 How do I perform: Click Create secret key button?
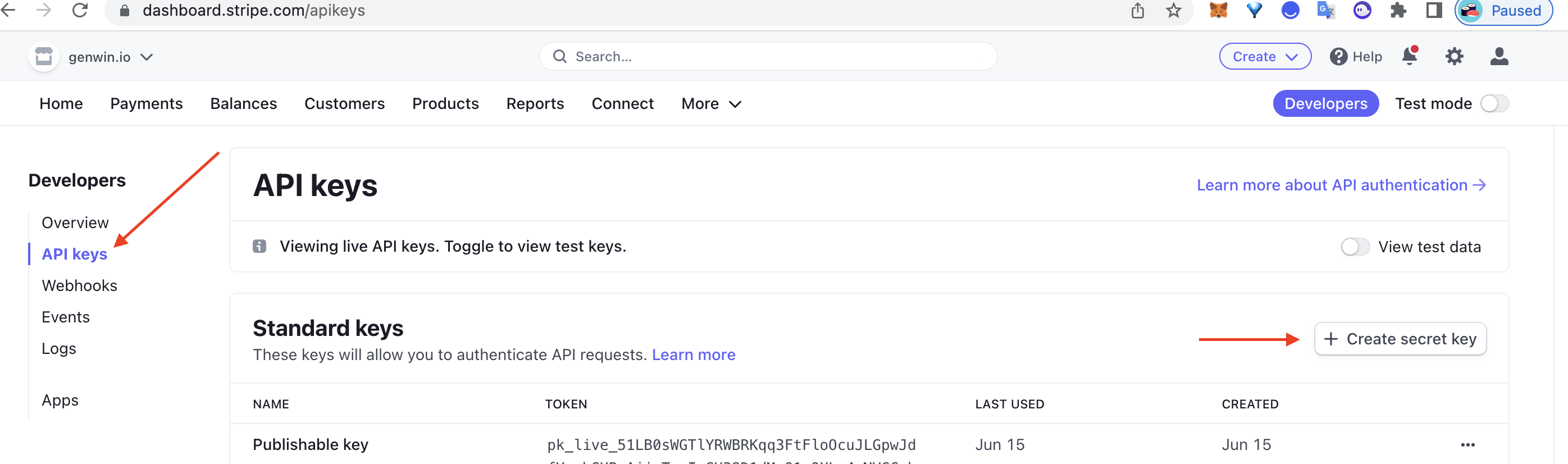[1400, 339]
